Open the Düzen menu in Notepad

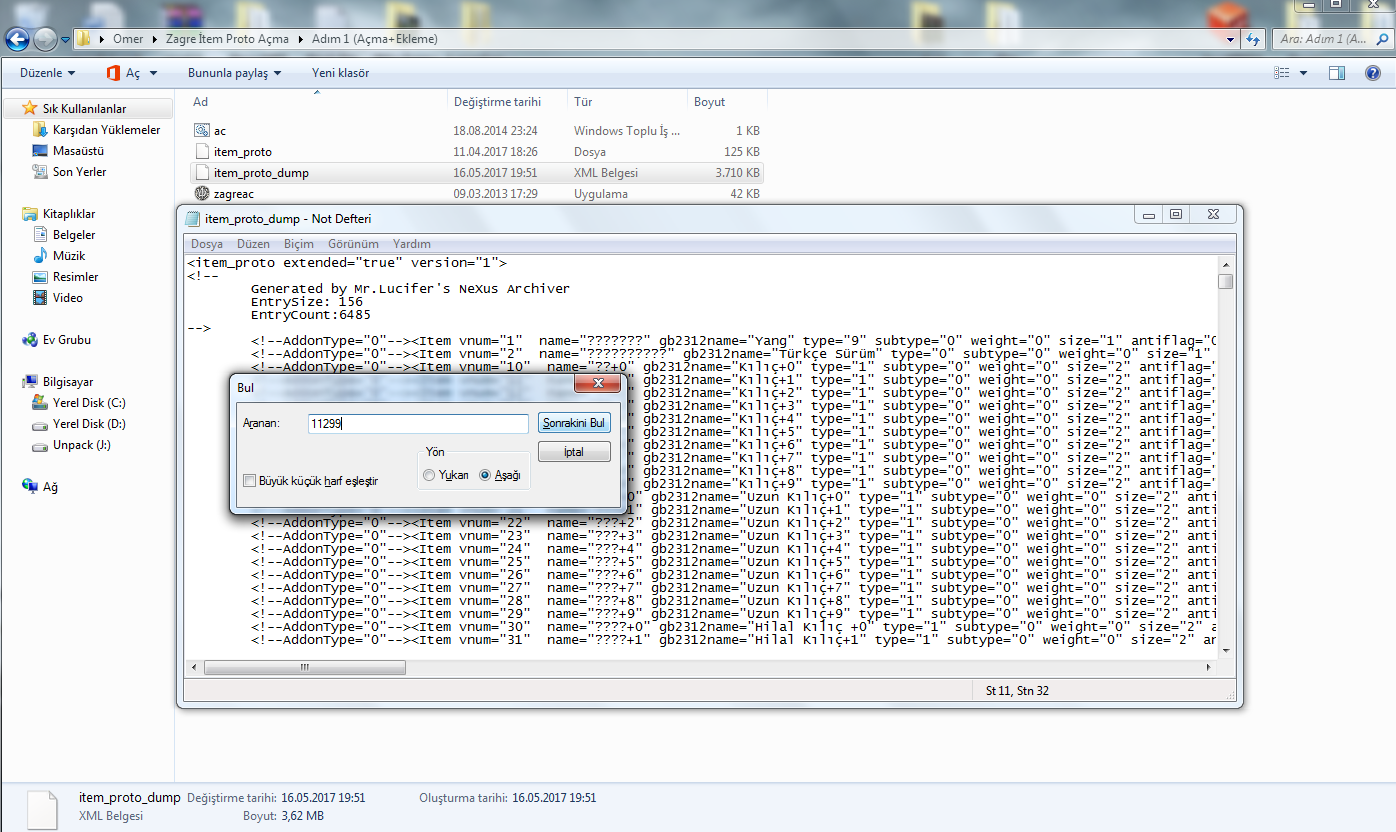coord(254,244)
